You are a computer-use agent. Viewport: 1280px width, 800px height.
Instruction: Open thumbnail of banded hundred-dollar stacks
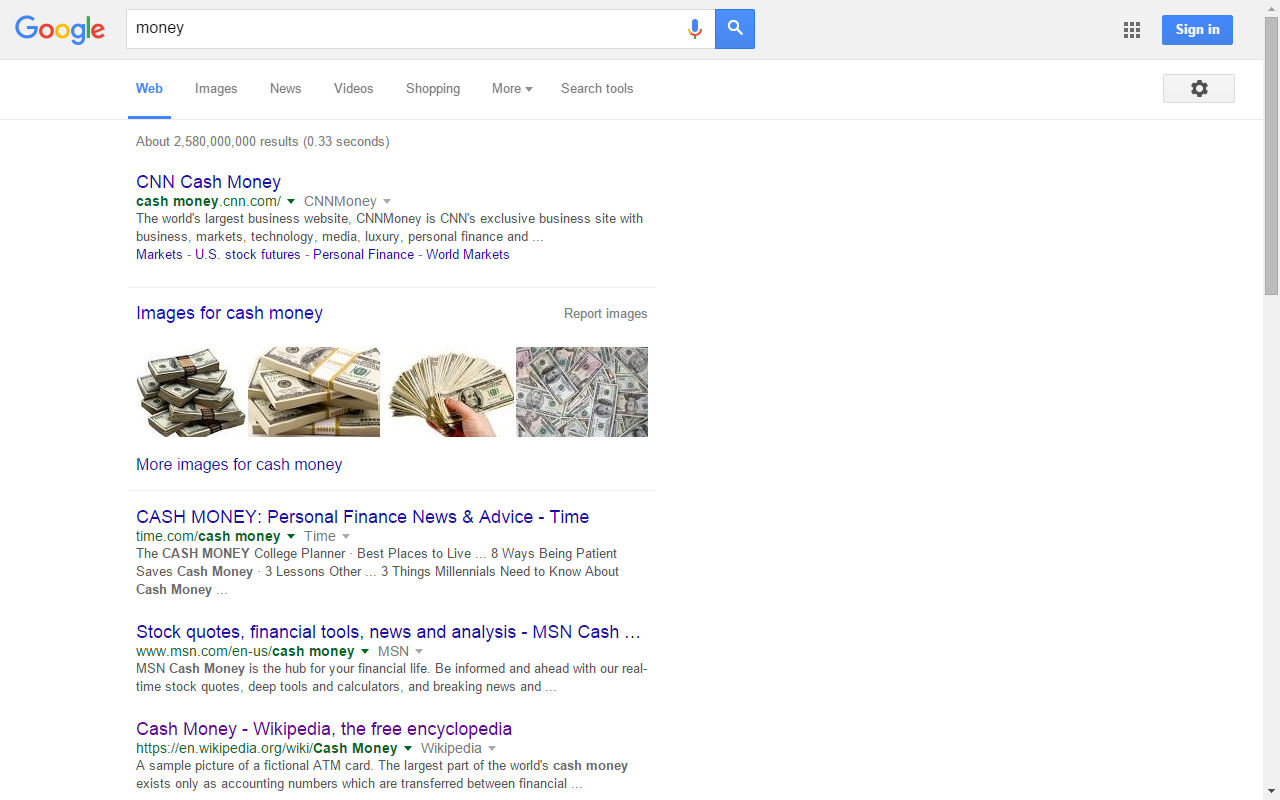[314, 392]
